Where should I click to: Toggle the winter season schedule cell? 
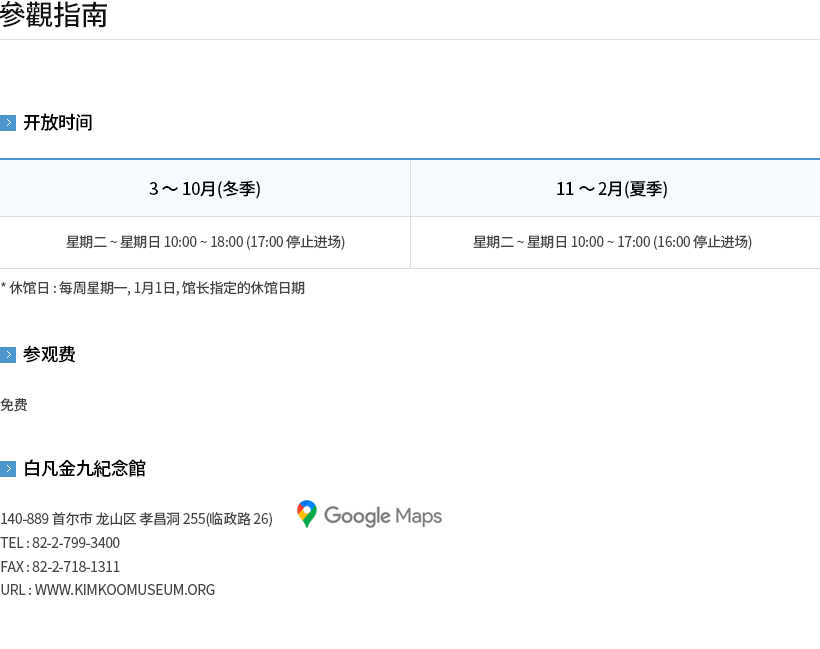(x=204, y=241)
